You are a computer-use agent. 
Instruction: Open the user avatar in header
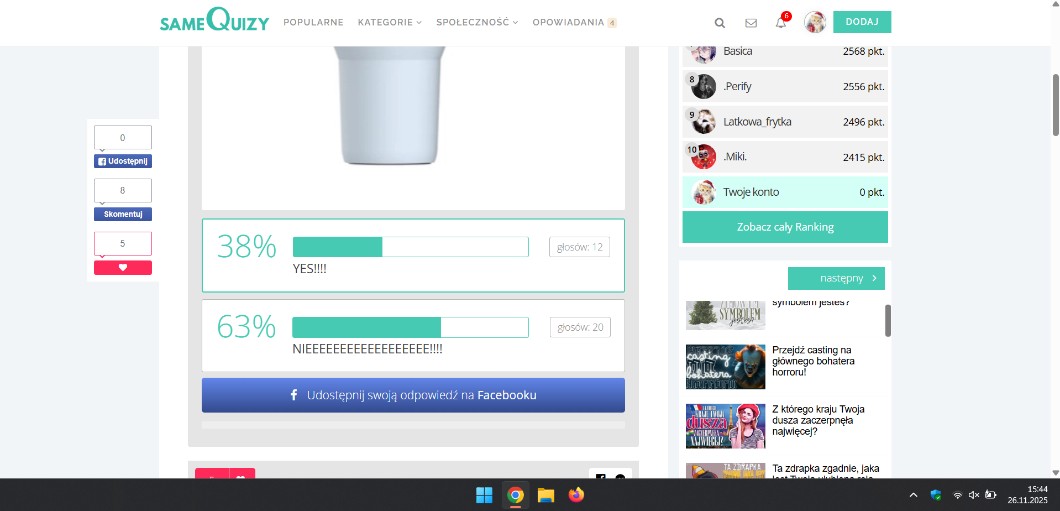point(814,22)
